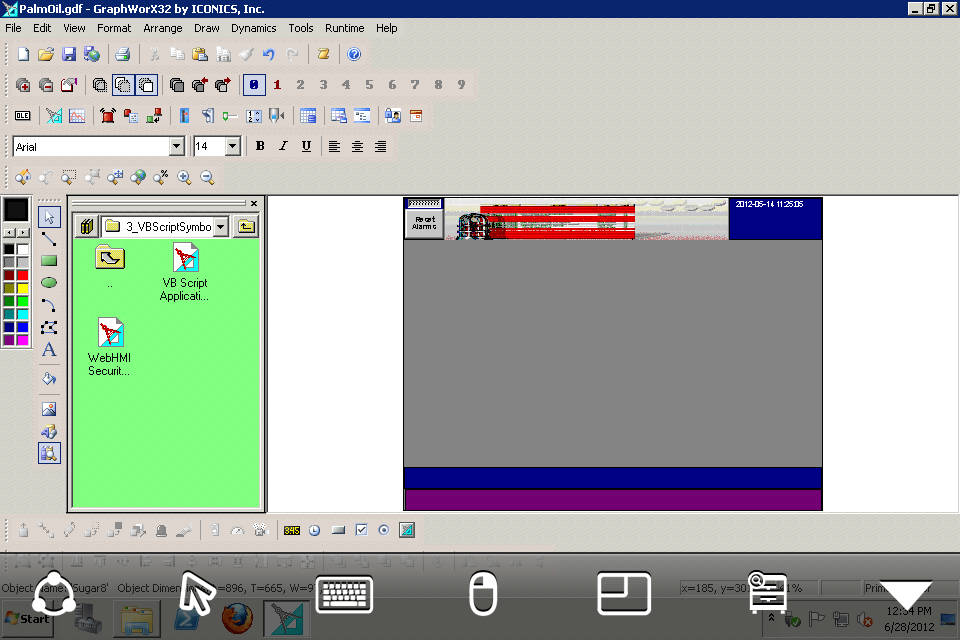Click the Zoom Out magnifier icon
The image size is (960, 640).
click(208, 178)
